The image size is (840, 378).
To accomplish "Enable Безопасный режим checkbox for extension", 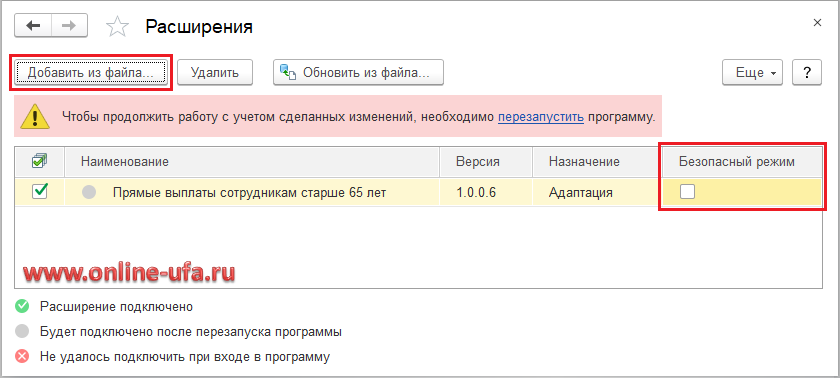I will [687, 192].
